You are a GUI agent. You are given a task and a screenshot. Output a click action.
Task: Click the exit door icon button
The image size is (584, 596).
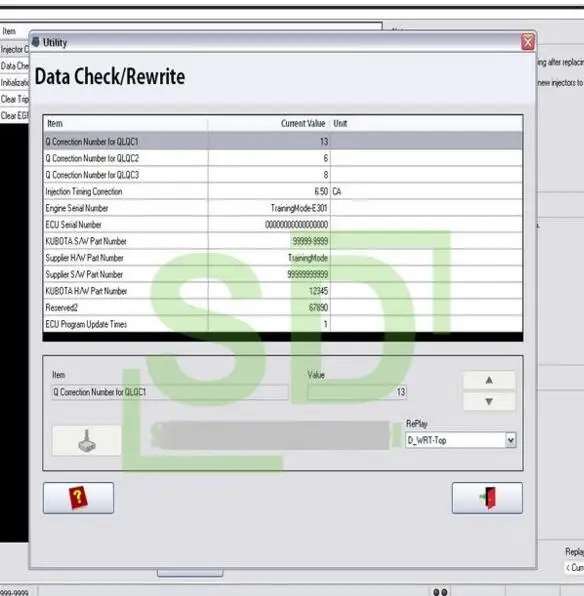pyautogui.click(x=487, y=498)
